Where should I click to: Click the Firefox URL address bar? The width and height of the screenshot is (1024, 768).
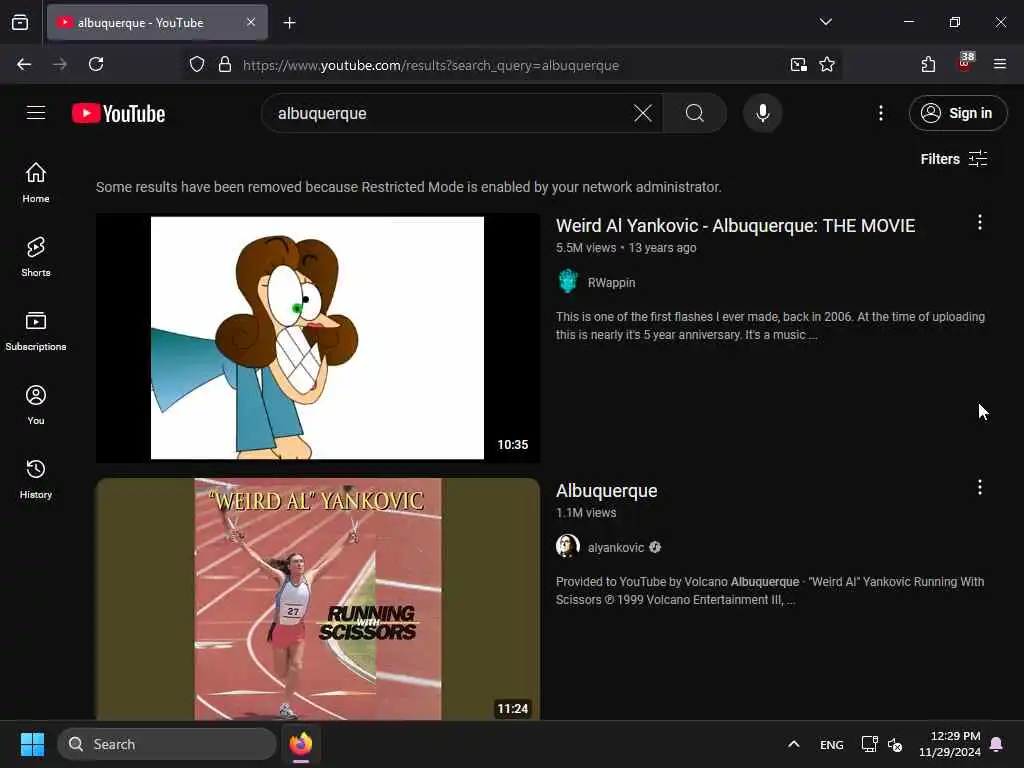coord(509,65)
